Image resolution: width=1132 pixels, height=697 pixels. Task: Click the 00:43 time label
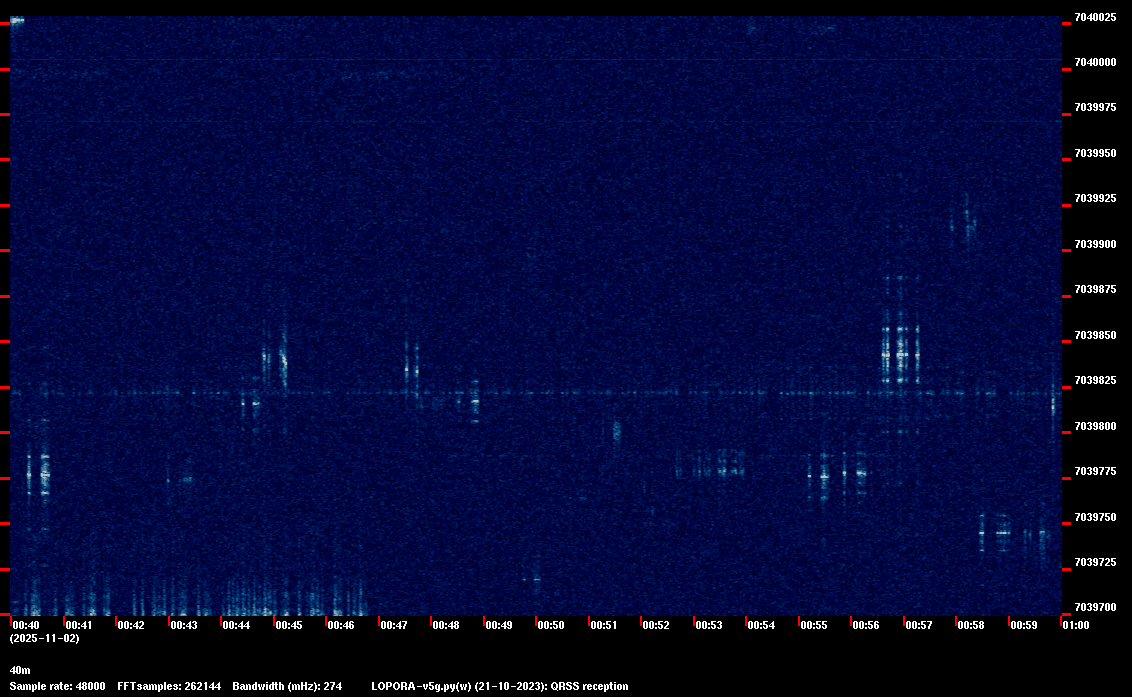click(183, 625)
